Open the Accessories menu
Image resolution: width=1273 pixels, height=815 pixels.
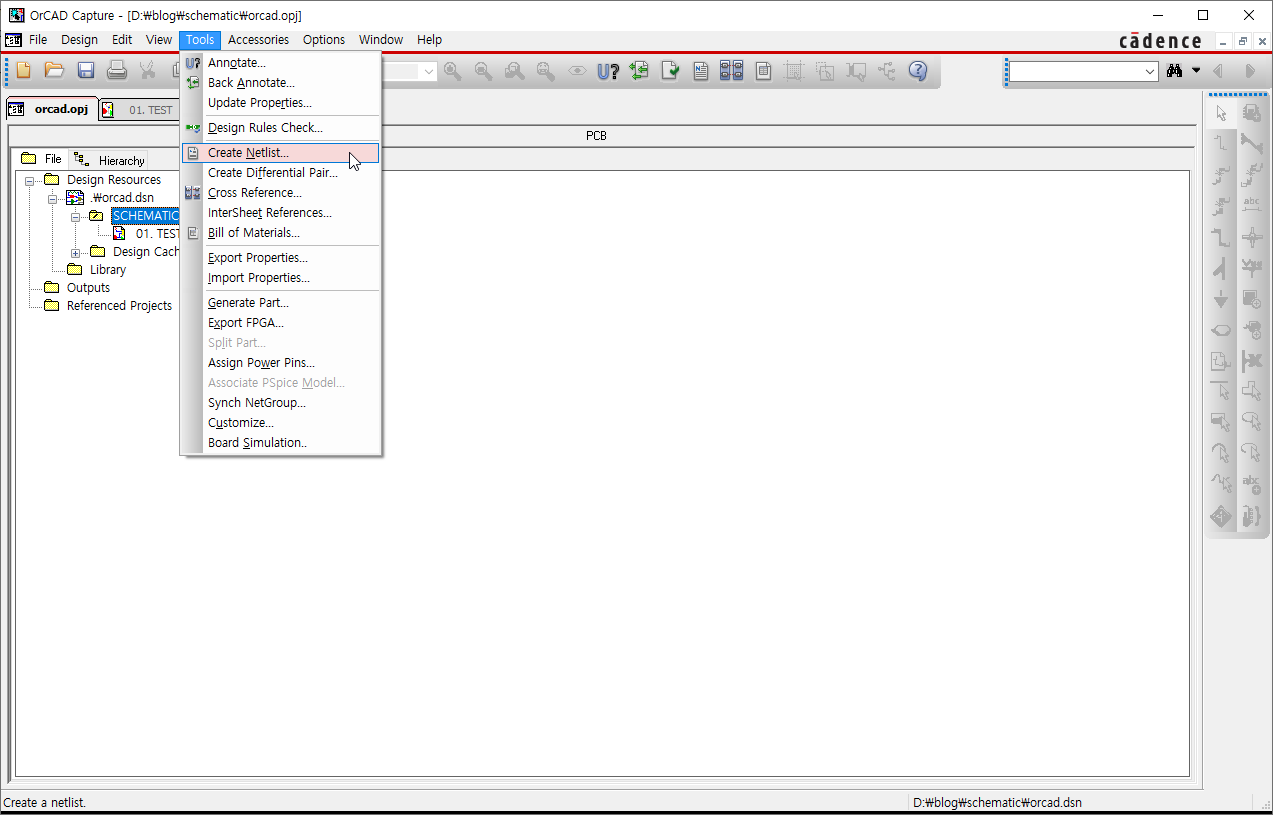click(258, 40)
